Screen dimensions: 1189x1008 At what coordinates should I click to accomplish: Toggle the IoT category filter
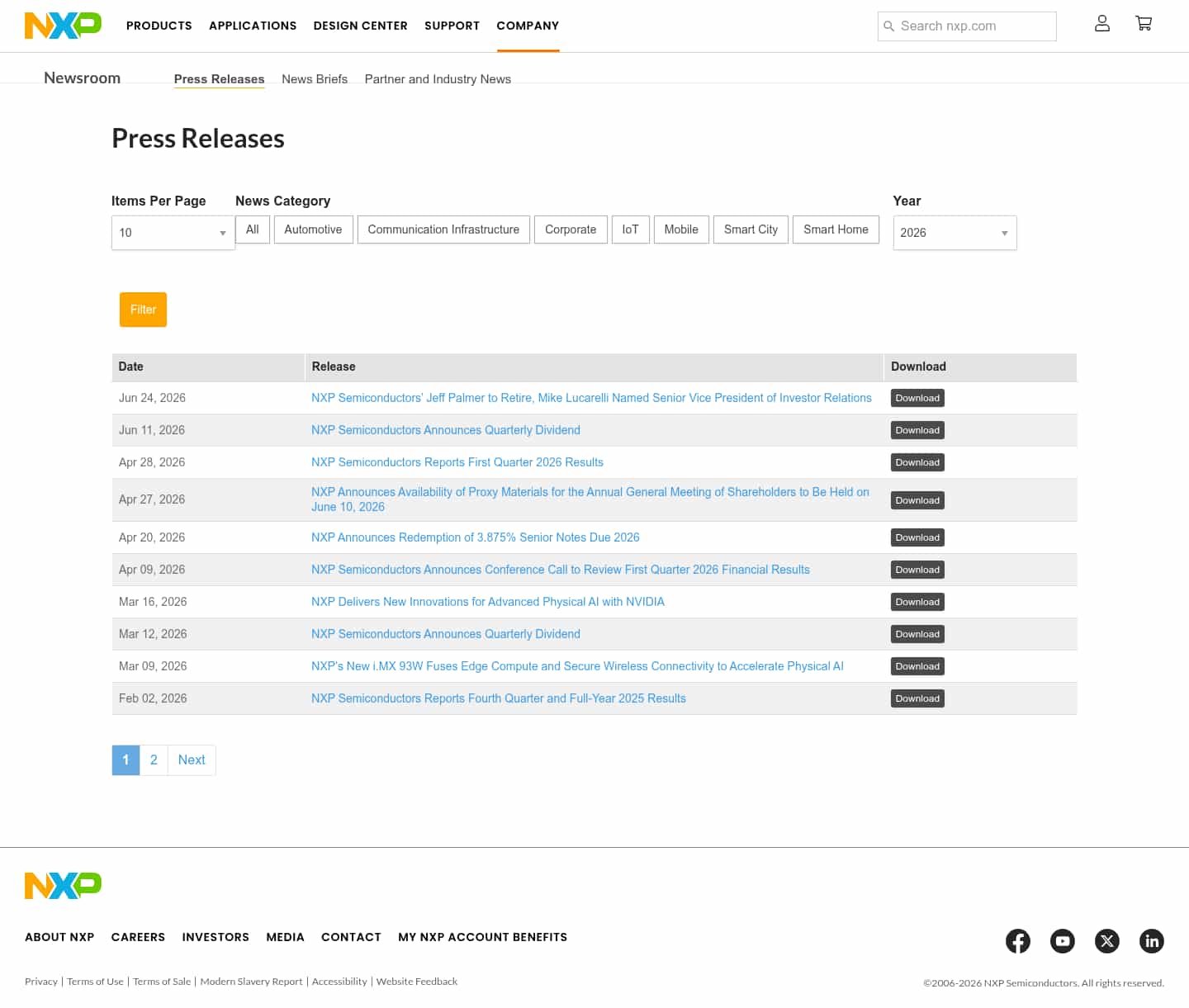coord(630,230)
